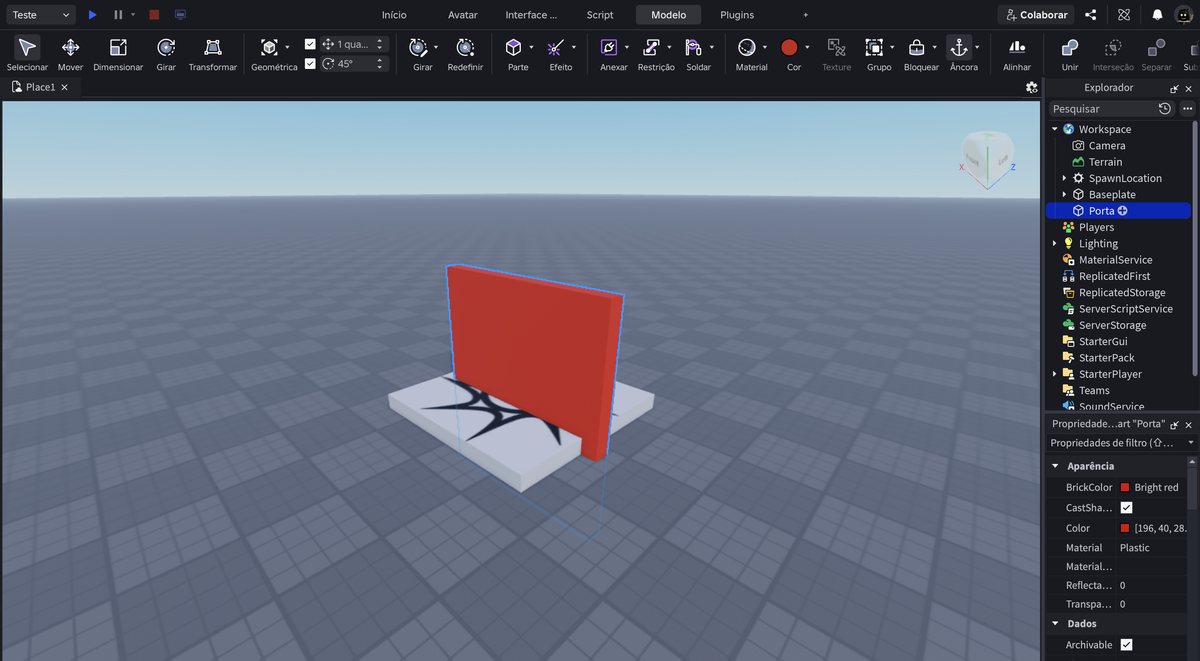Click the search history icon in Explorador
1200x661 pixels.
point(1165,108)
